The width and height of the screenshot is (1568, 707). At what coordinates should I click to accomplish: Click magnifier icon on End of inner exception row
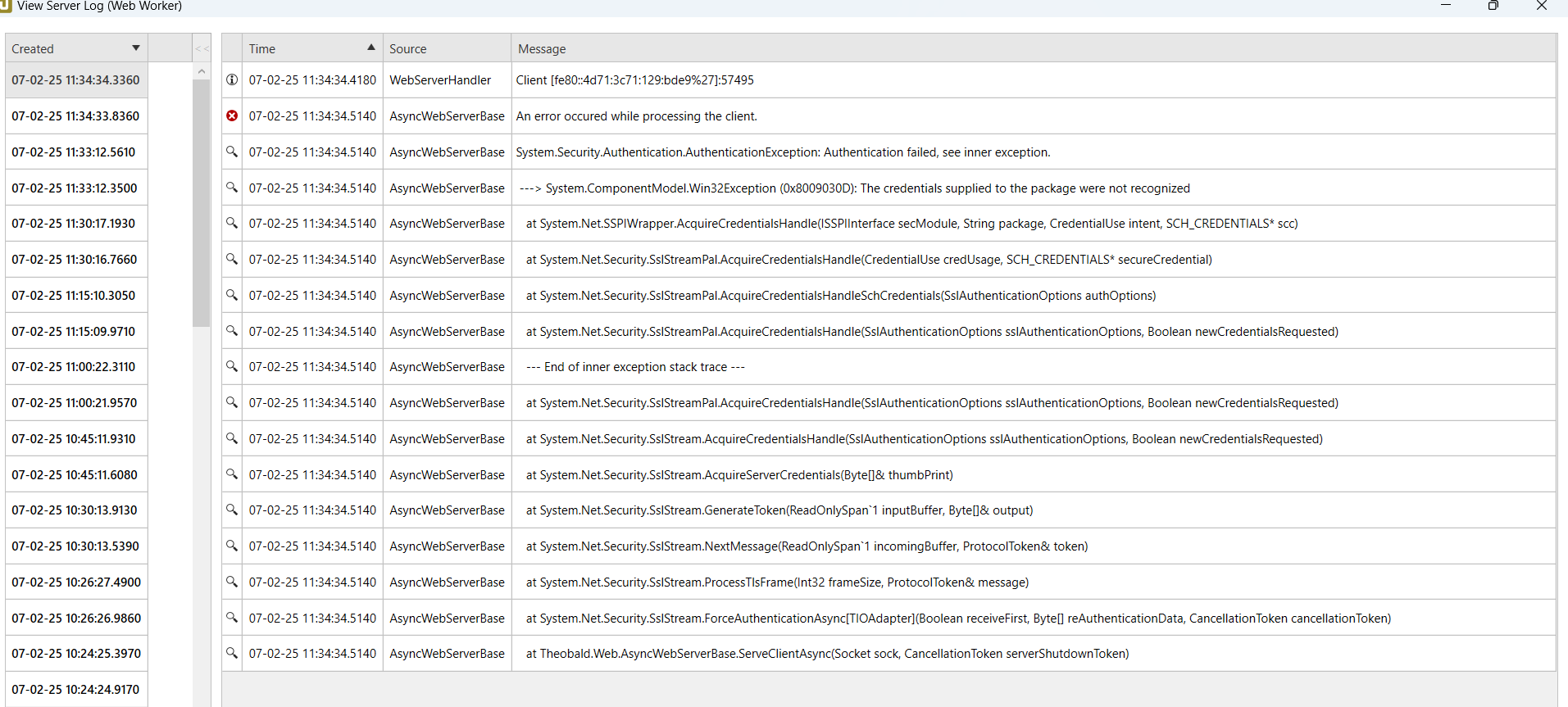232,366
